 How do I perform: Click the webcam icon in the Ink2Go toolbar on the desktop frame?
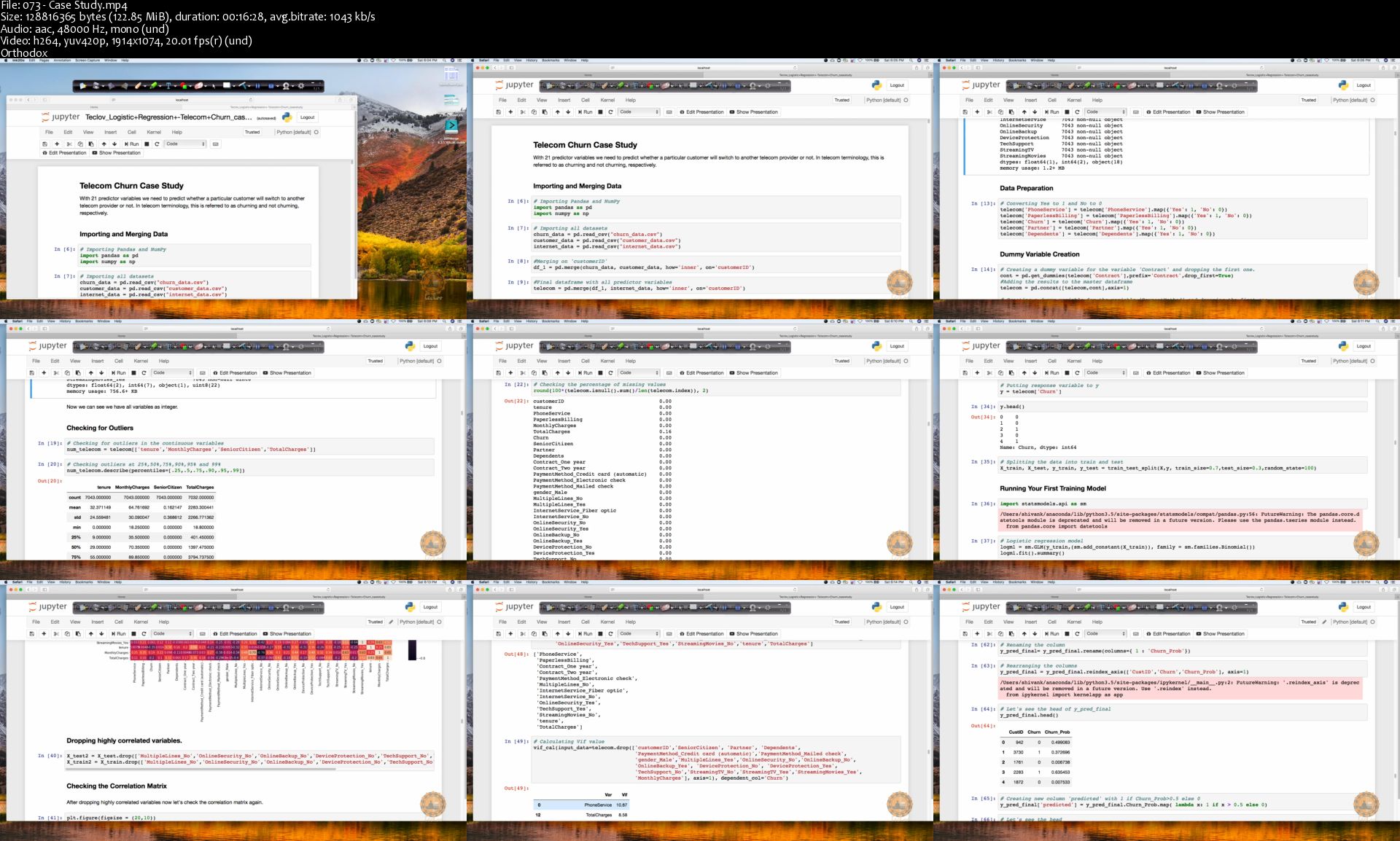286,86
